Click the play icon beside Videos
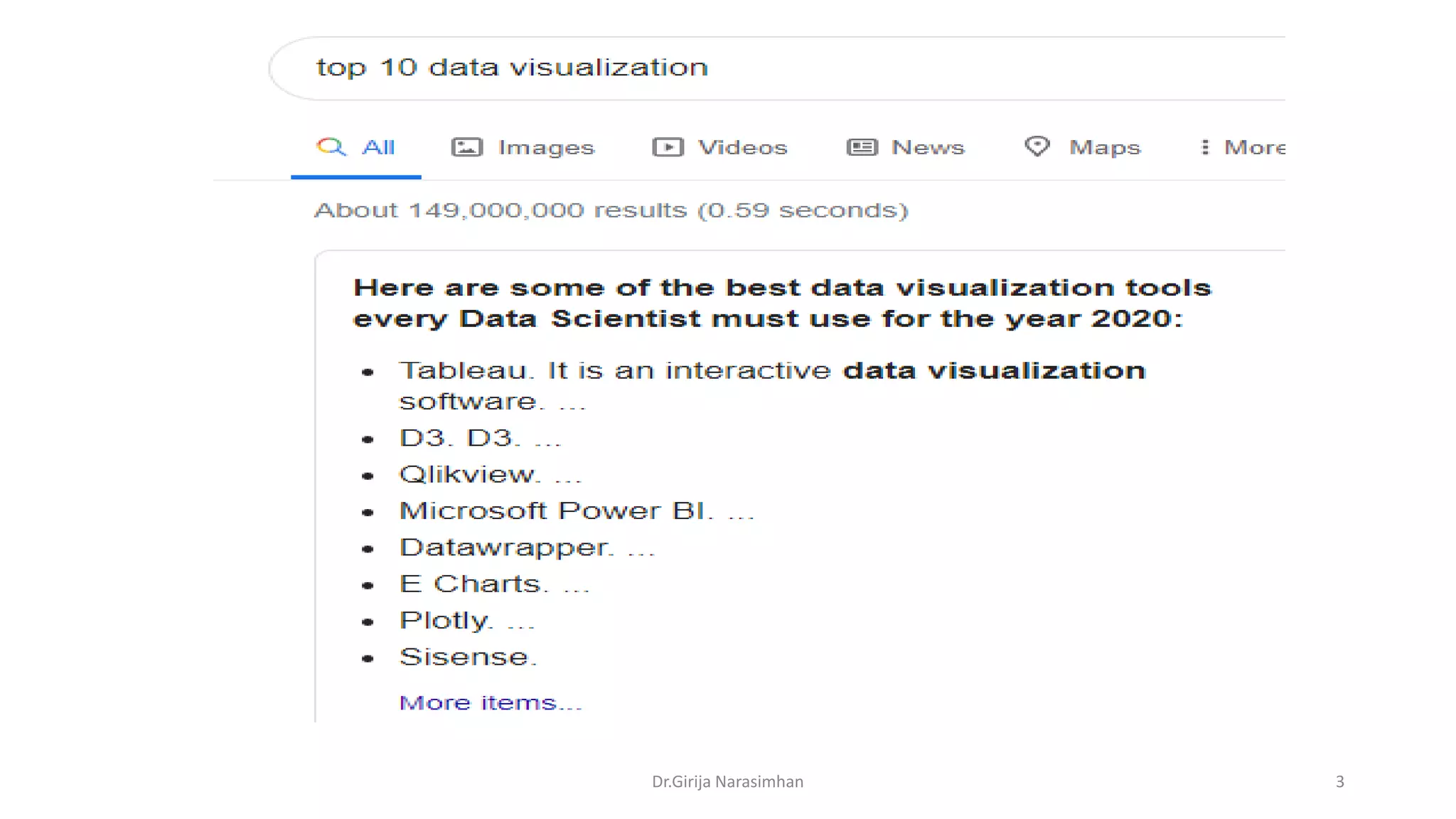This screenshot has width=1456, height=819. (x=668, y=147)
